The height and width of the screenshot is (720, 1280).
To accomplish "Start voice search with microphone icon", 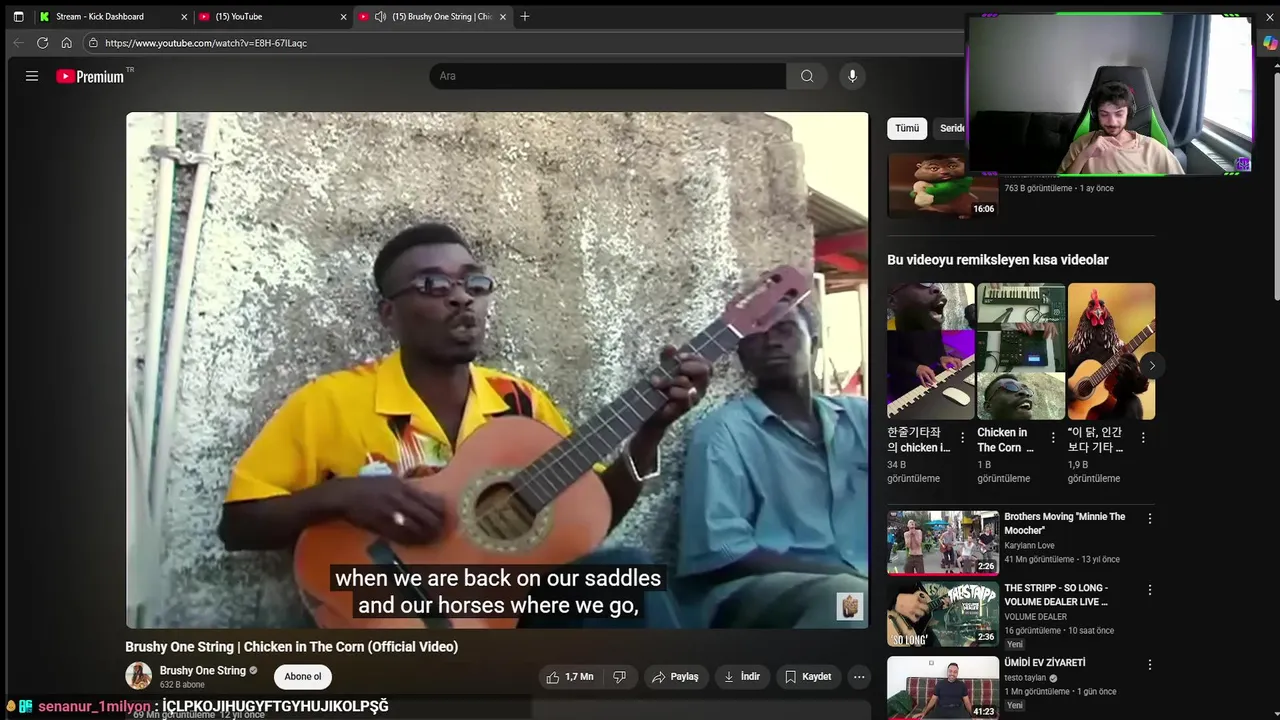I will coord(852,76).
